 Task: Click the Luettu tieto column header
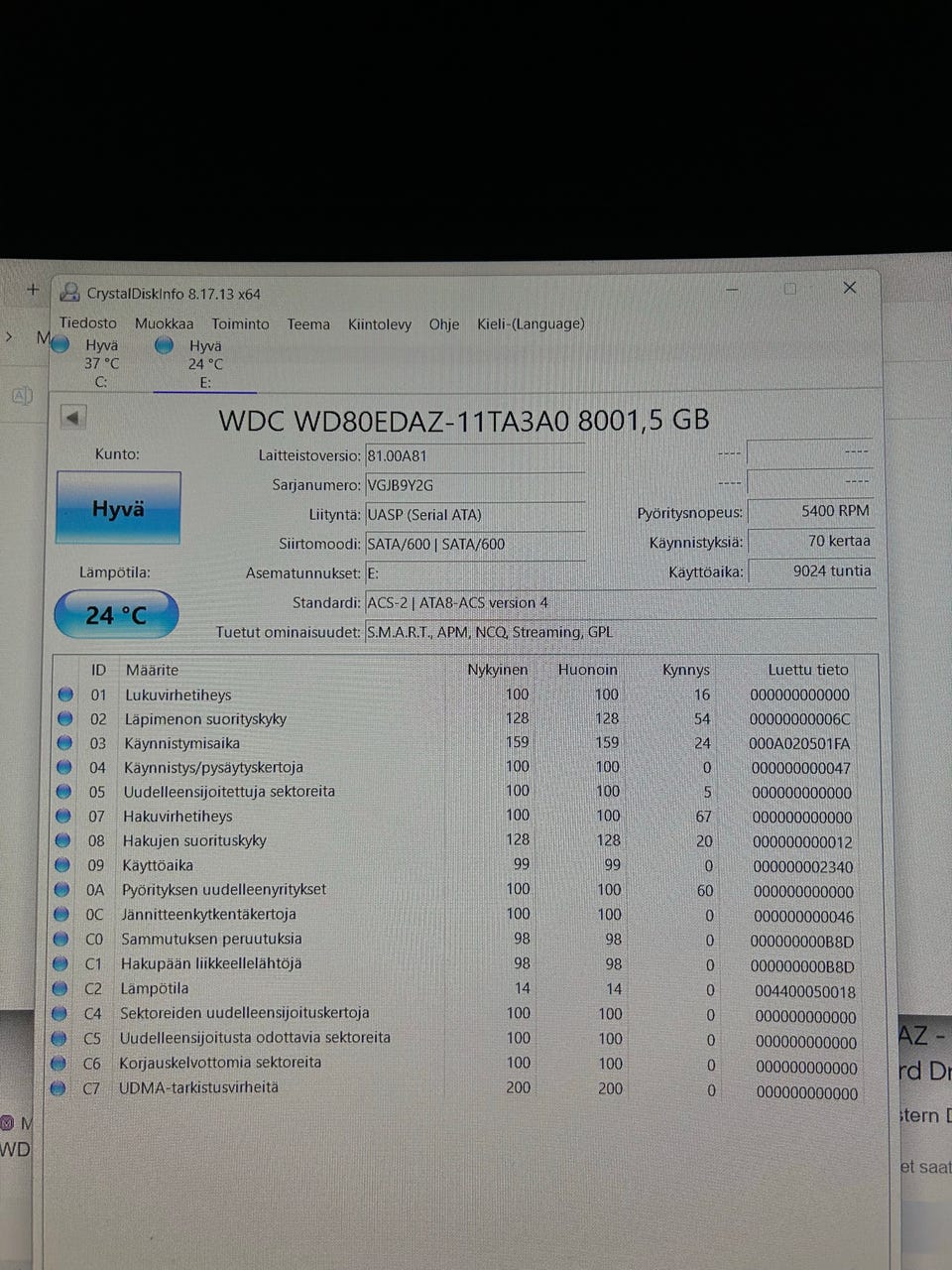(808, 670)
